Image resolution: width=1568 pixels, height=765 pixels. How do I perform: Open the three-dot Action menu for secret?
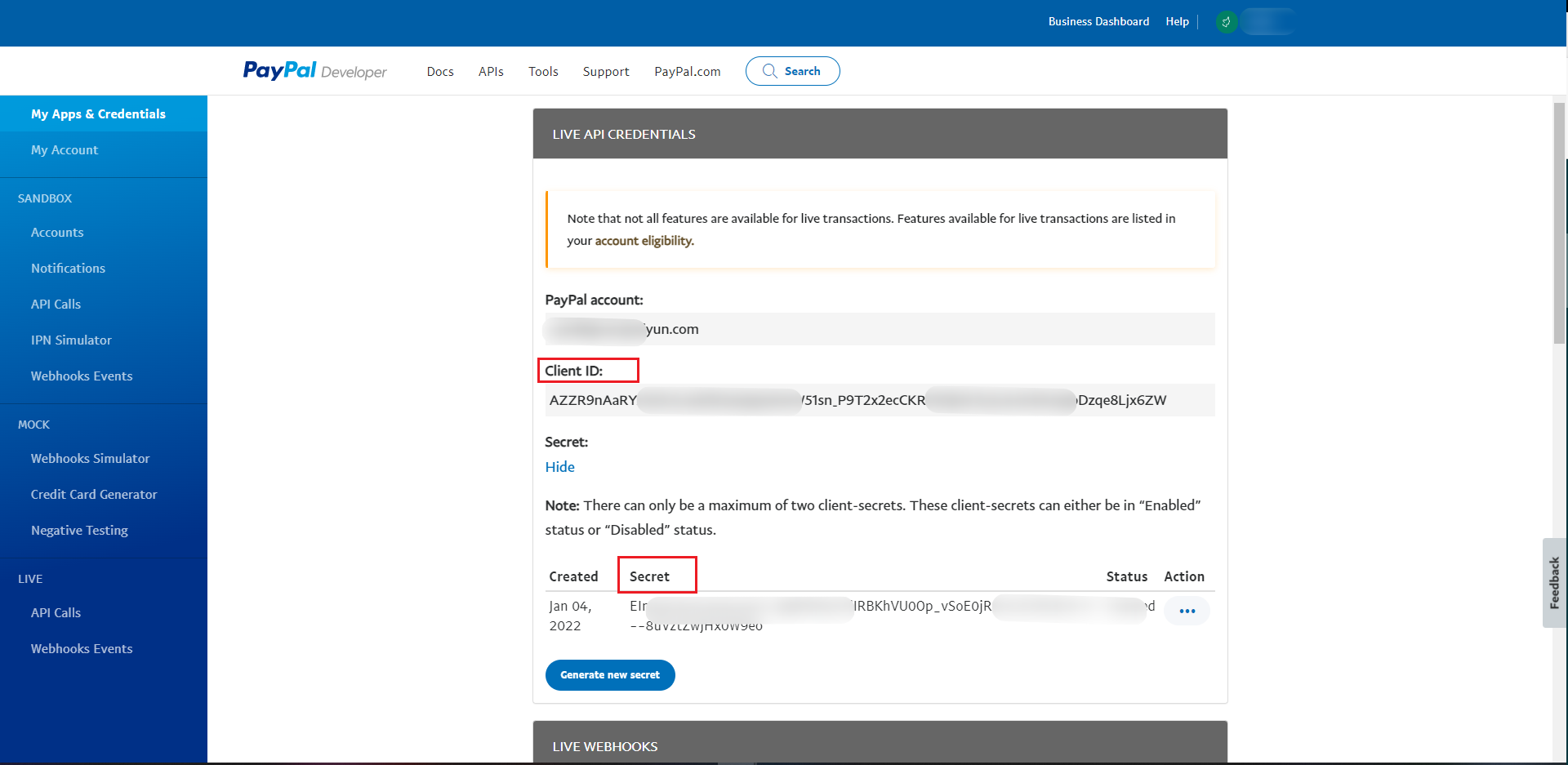pyautogui.click(x=1187, y=611)
